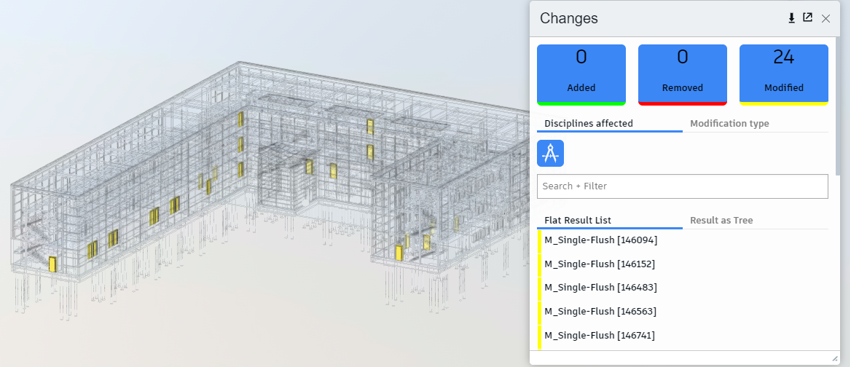Screen dimensions: 850x367
Task: Click the yellow highlighted door at building's left corner
Action: coord(52,264)
